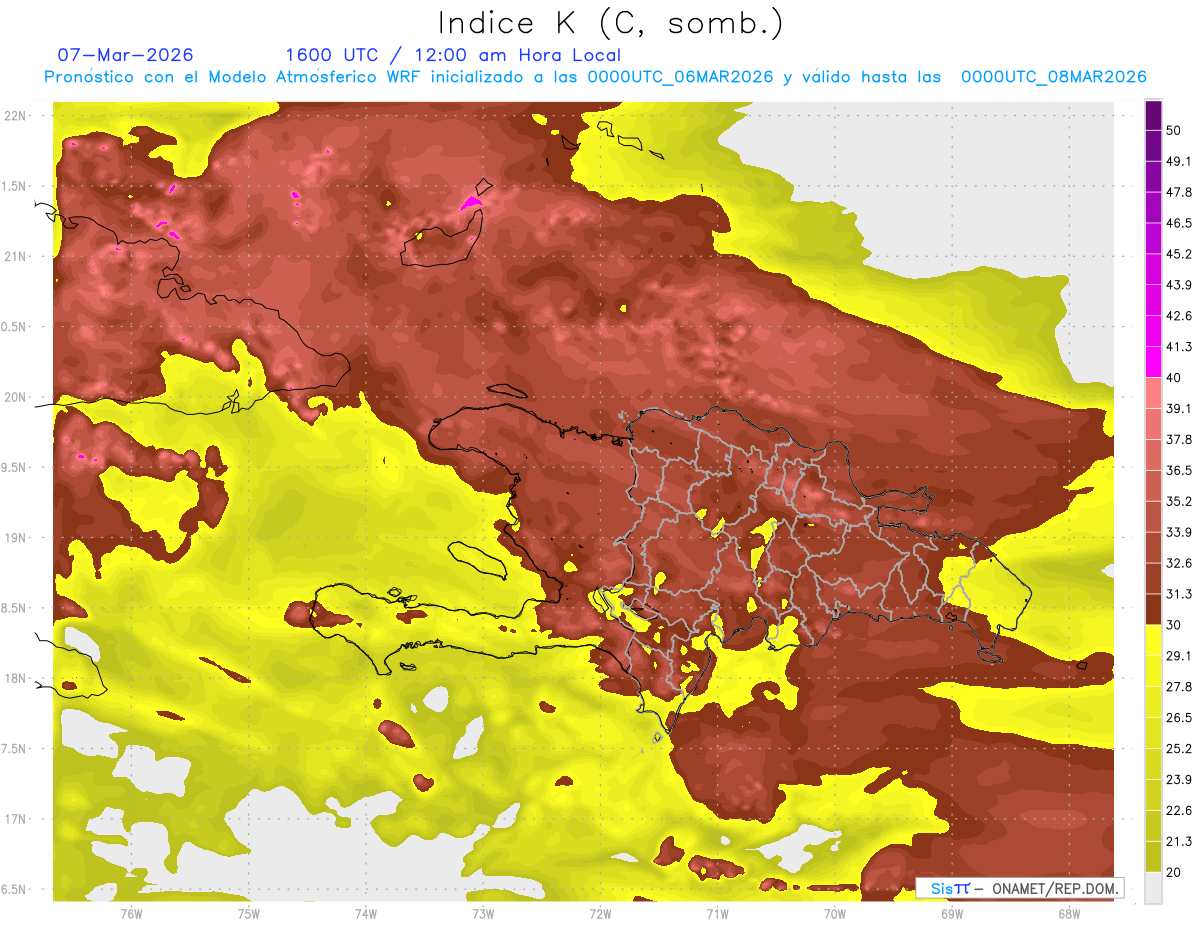Image resolution: width=1200 pixels, height=927 pixels.
Task: Click the colorbar value "40"
Action: 1175,377
